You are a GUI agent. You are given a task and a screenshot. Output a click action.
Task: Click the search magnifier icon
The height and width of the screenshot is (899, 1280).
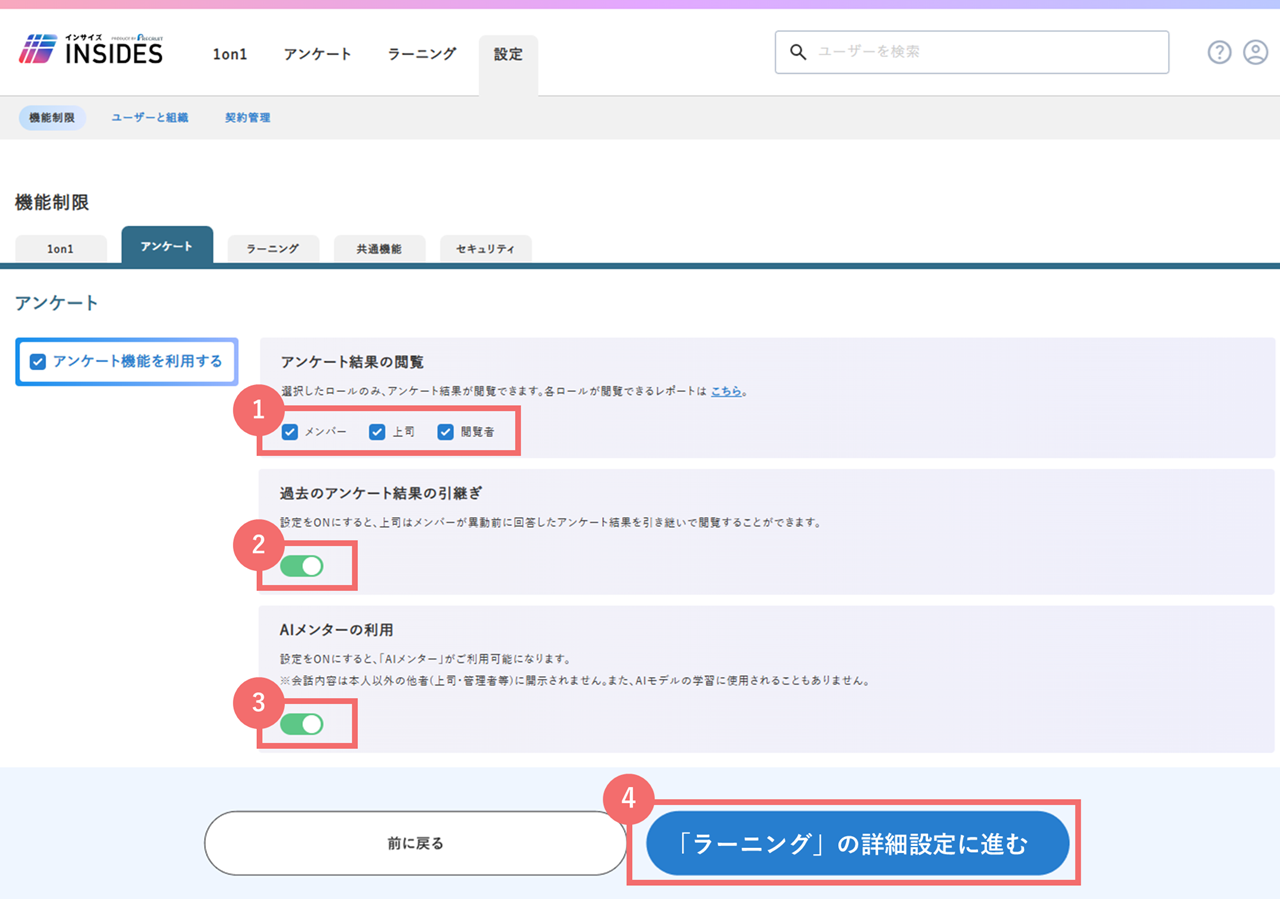pyautogui.click(x=798, y=52)
